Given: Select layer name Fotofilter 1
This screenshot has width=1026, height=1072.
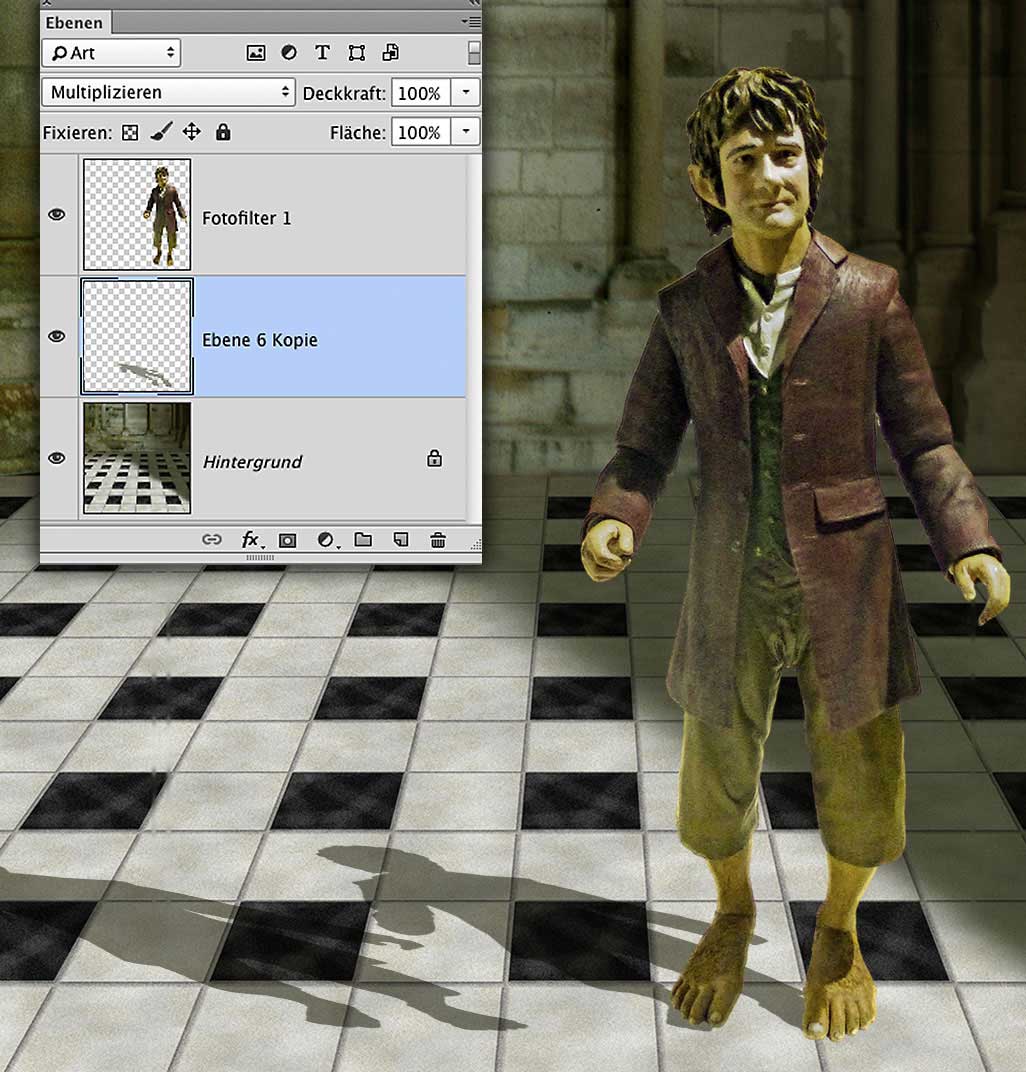Looking at the screenshot, I should [x=247, y=218].
